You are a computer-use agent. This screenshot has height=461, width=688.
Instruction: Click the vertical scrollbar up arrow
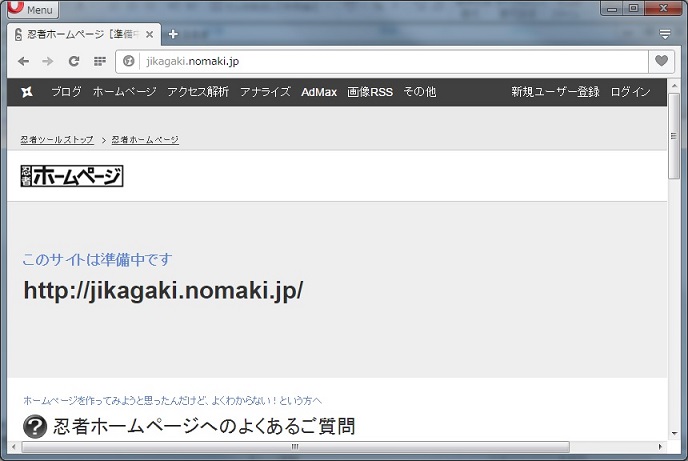click(674, 86)
